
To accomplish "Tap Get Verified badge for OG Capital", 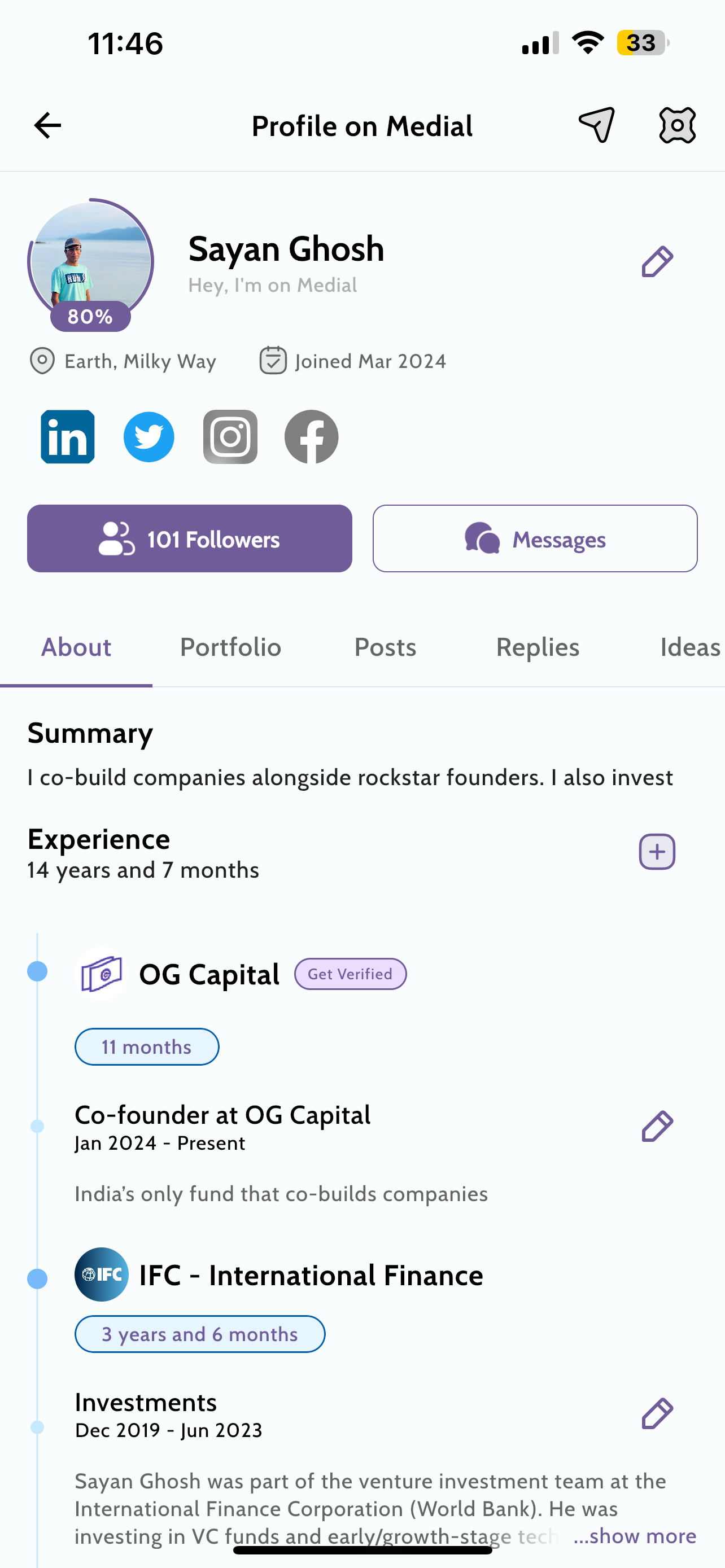I will [x=350, y=974].
